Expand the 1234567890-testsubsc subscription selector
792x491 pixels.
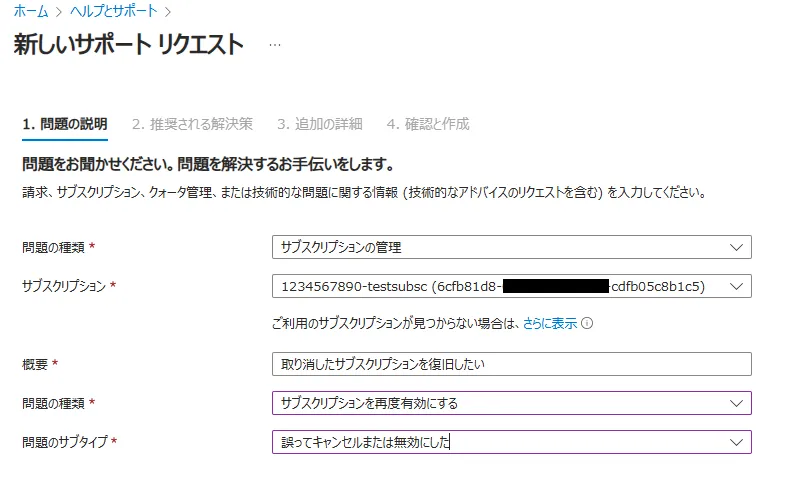500,286
